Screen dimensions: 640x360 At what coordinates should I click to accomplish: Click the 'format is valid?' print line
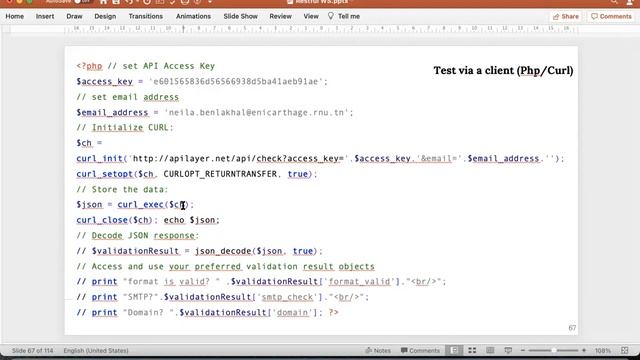pyautogui.click(x=261, y=282)
